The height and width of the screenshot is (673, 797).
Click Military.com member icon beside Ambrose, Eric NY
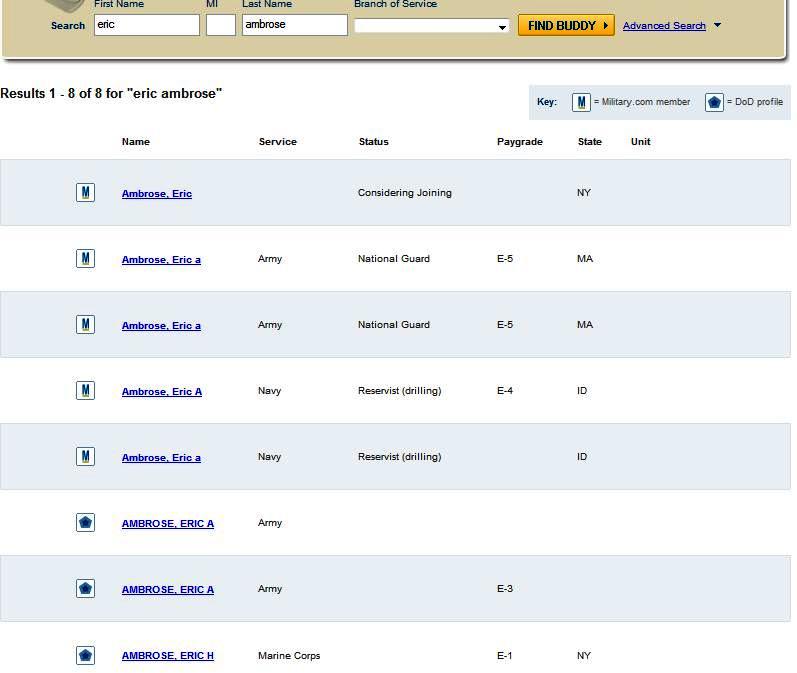86,192
